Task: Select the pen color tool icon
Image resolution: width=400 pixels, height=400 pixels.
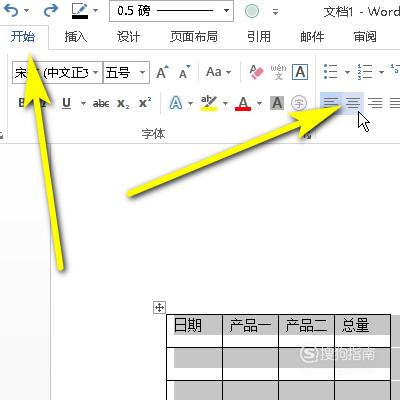Action: tap(80, 11)
